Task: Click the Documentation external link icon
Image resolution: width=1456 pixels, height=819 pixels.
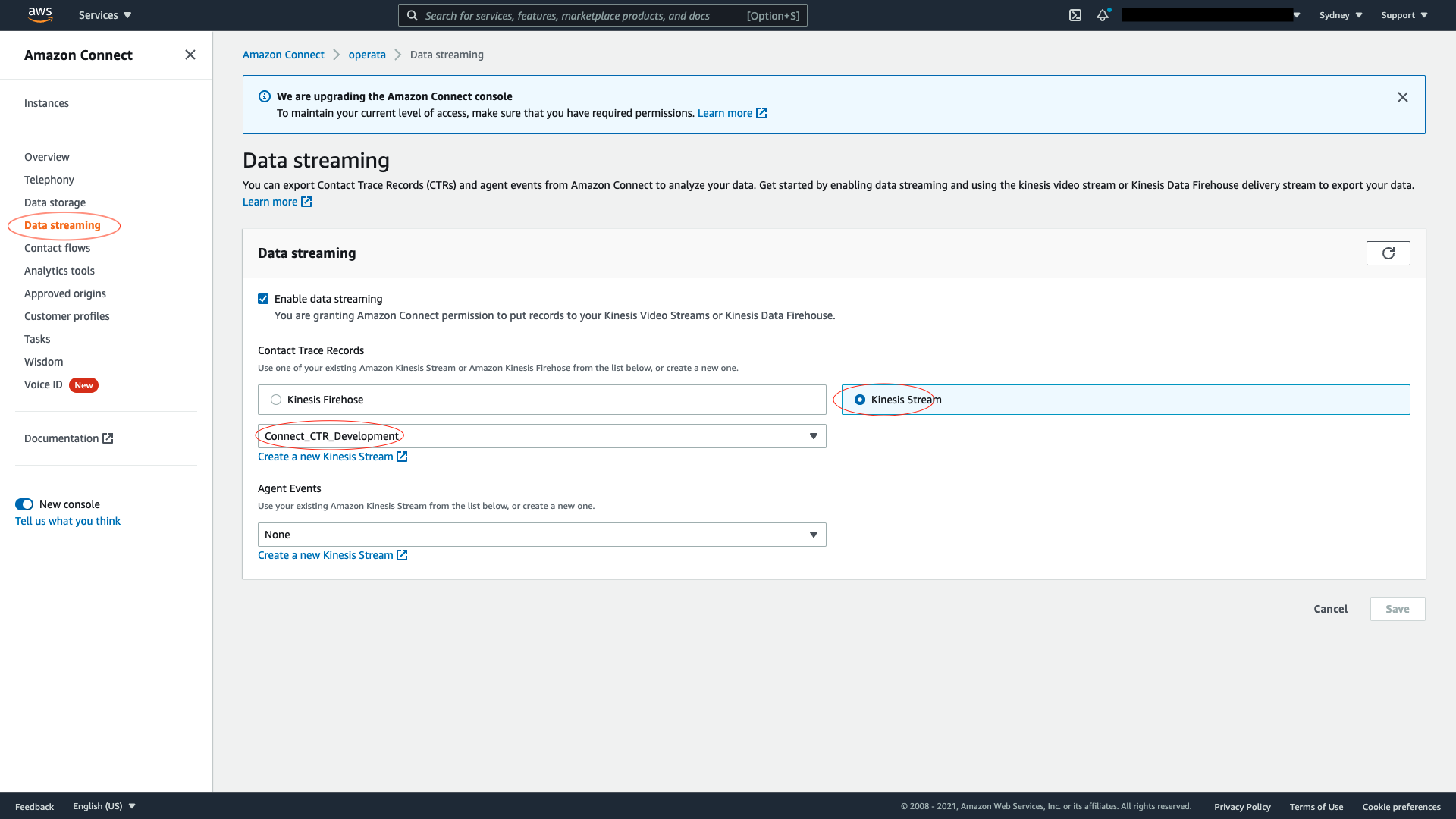Action: pos(108,438)
